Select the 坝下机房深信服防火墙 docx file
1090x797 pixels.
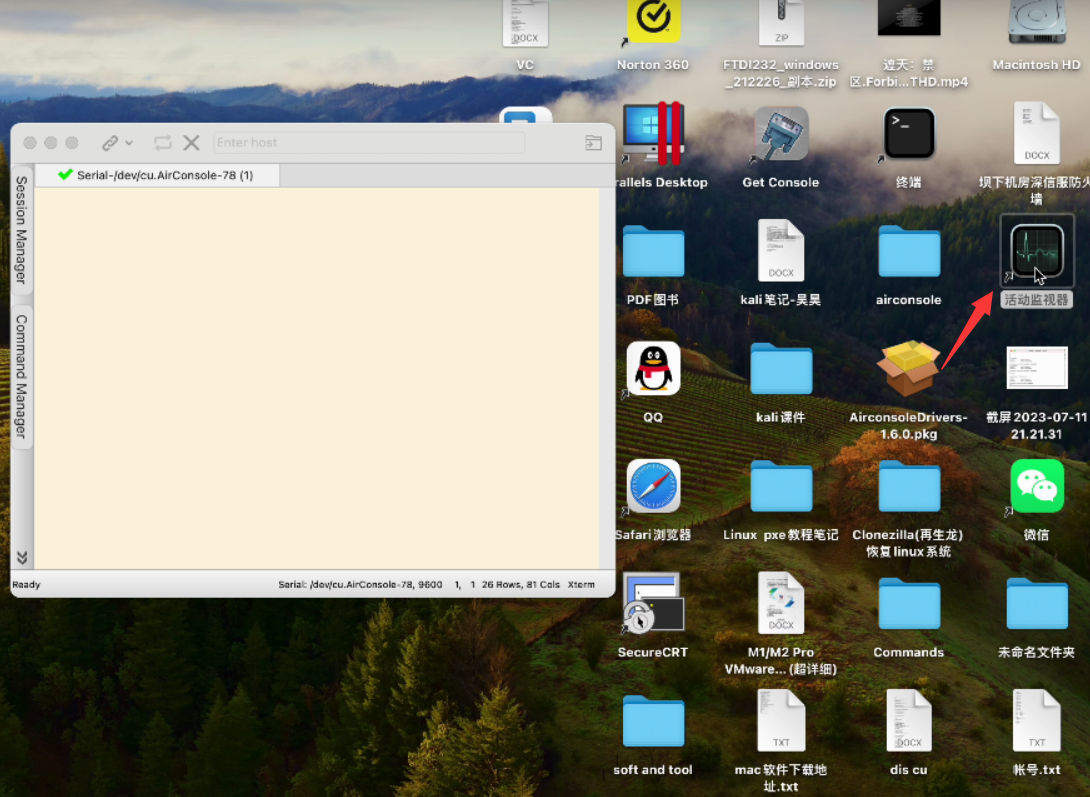tap(1036, 133)
